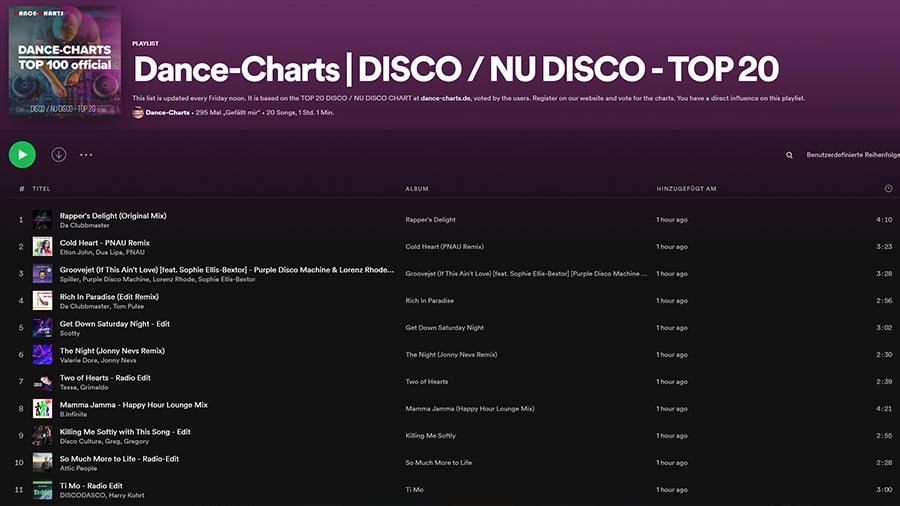Sort by the TITEL column header
900x506 pixels.
click(x=41, y=189)
